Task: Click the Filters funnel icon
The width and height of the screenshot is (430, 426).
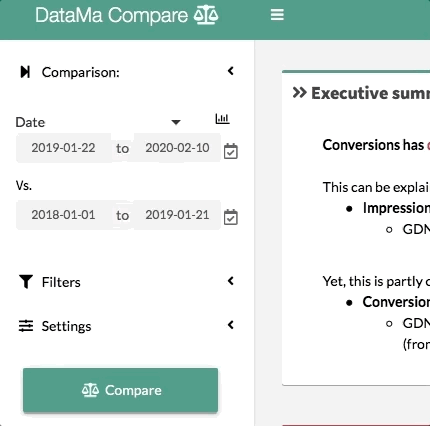Action: [26, 282]
